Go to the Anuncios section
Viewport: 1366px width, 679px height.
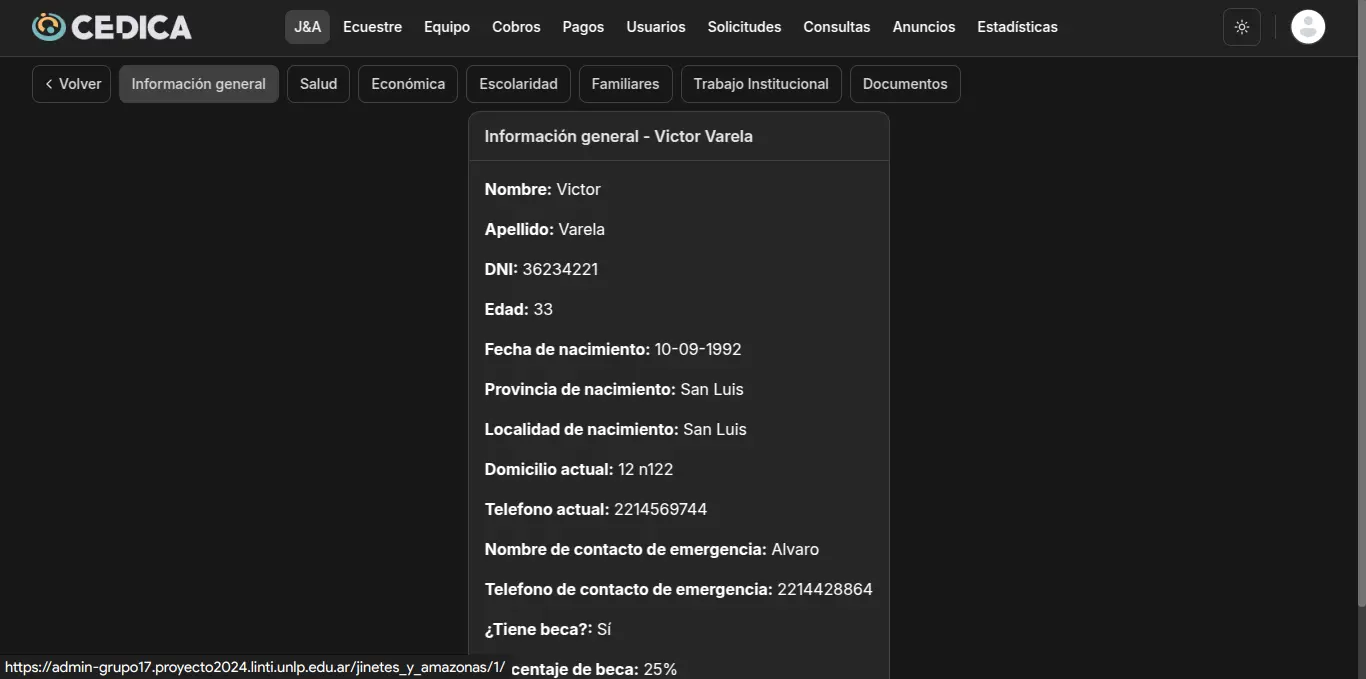tap(924, 27)
